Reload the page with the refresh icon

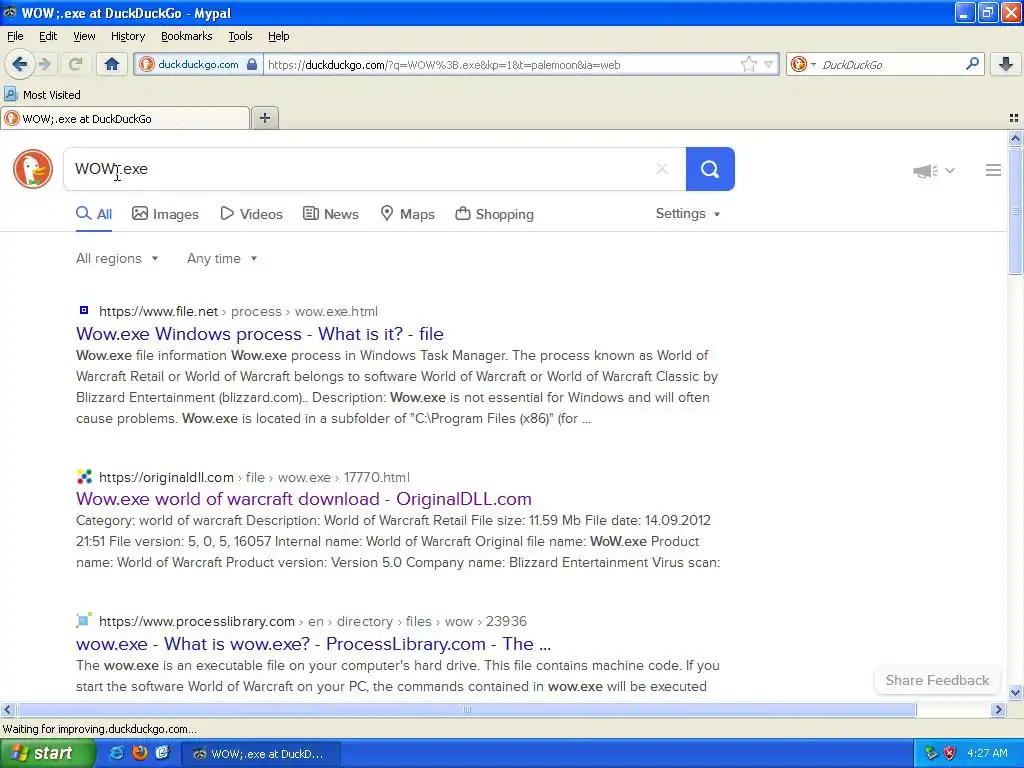click(75, 64)
